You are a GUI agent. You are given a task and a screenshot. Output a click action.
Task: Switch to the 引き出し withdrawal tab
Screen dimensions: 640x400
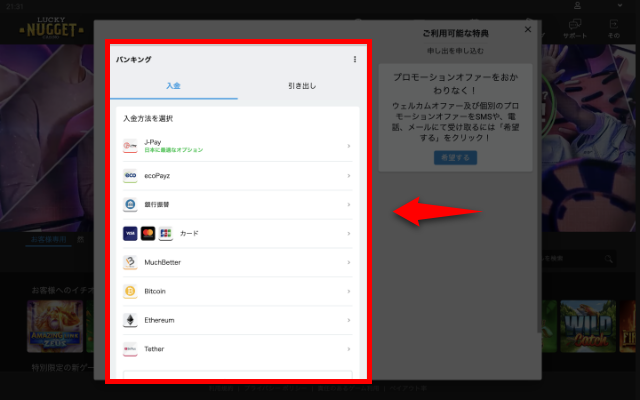point(300,86)
